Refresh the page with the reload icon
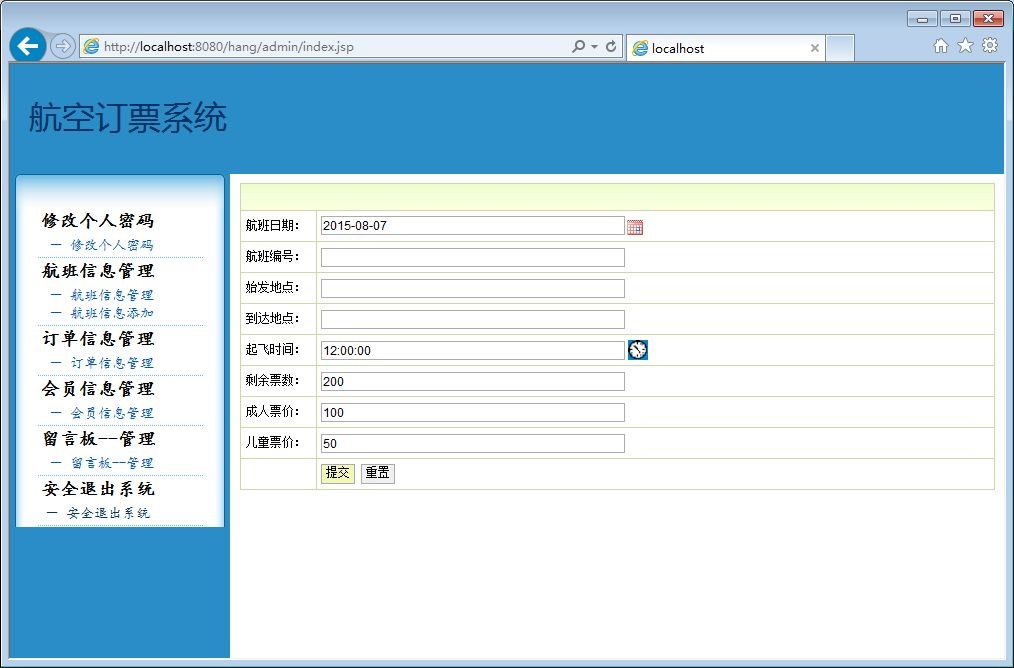The image size is (1014, 668). [x=610, y=46]
